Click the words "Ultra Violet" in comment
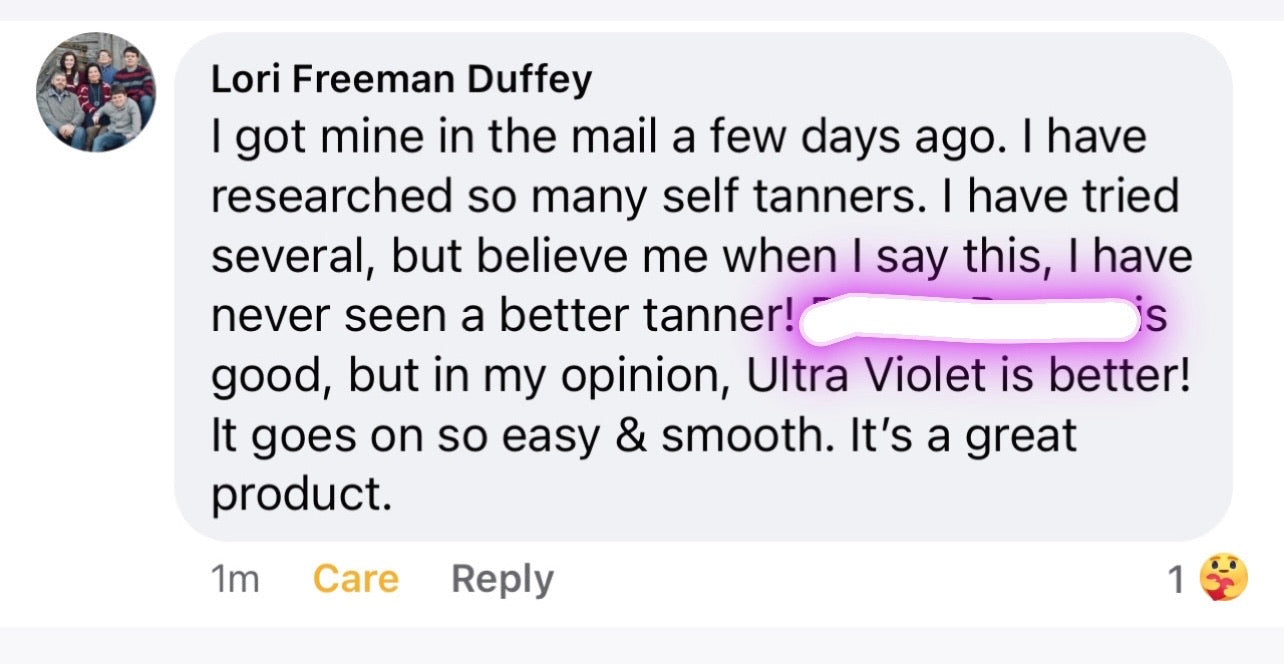 pos(853,377)
